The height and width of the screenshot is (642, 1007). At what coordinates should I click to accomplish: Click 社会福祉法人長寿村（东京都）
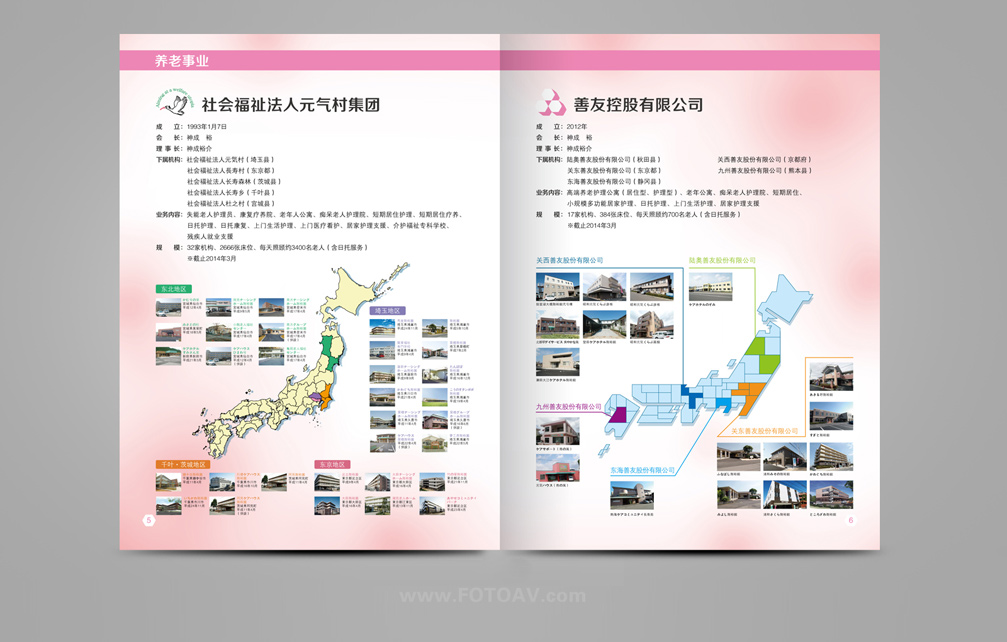tap(231, 171)
